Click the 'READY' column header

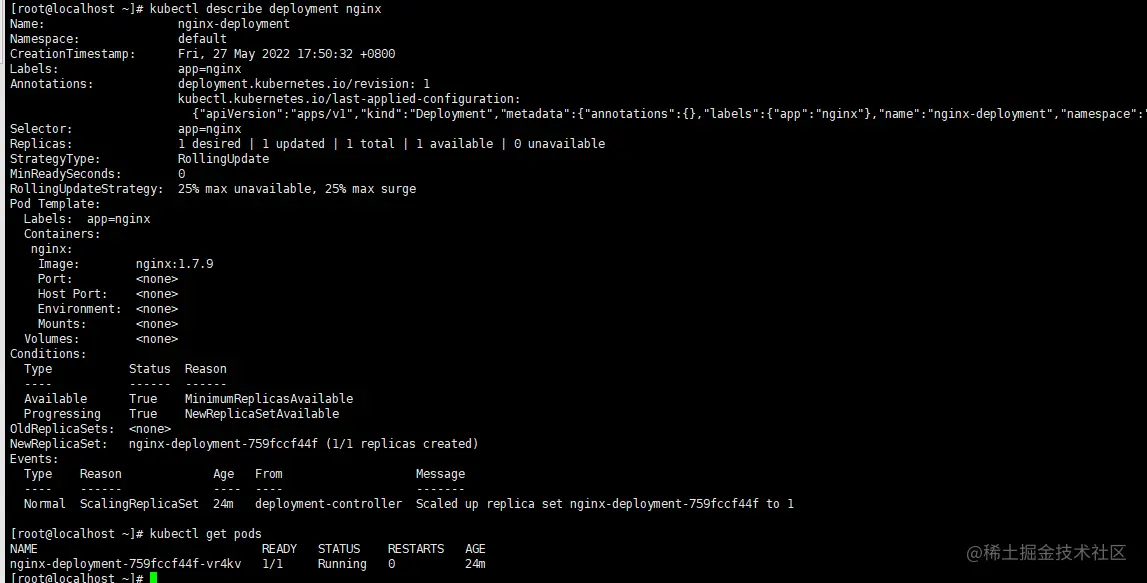pyautogui.click(x=279, y=549)
